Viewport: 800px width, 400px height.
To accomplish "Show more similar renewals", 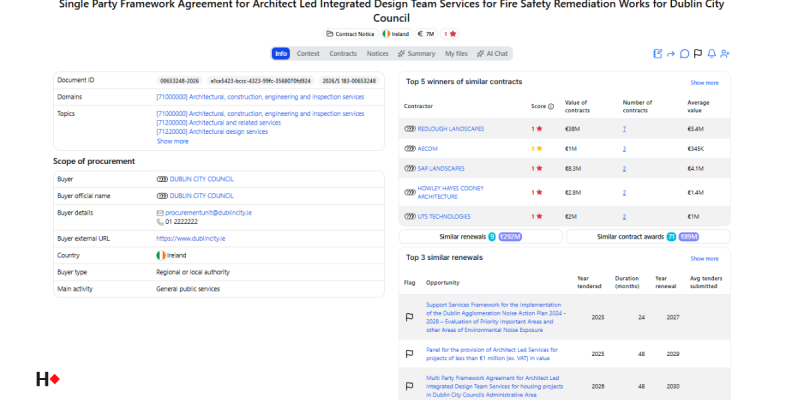I will coord(705,259).
